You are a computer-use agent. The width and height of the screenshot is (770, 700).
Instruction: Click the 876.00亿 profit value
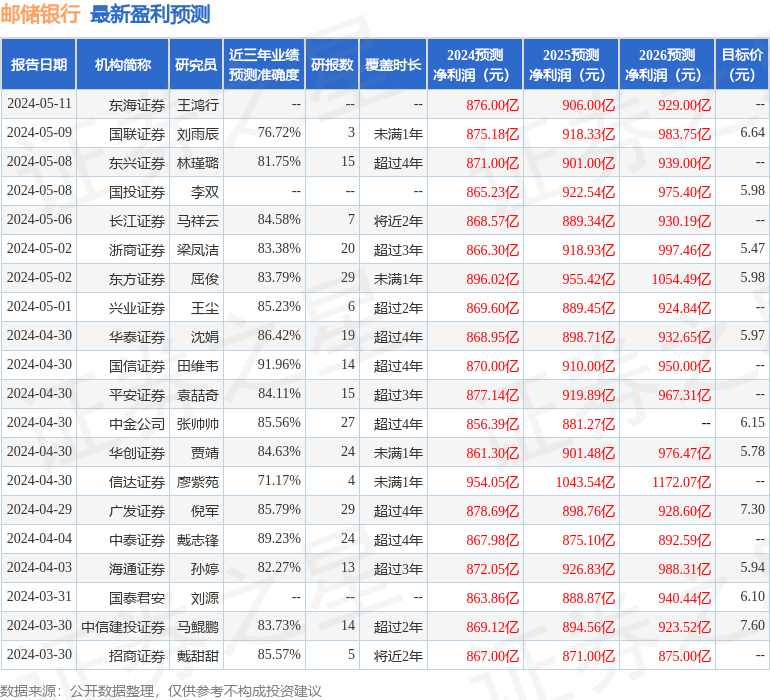click(493, 105)
